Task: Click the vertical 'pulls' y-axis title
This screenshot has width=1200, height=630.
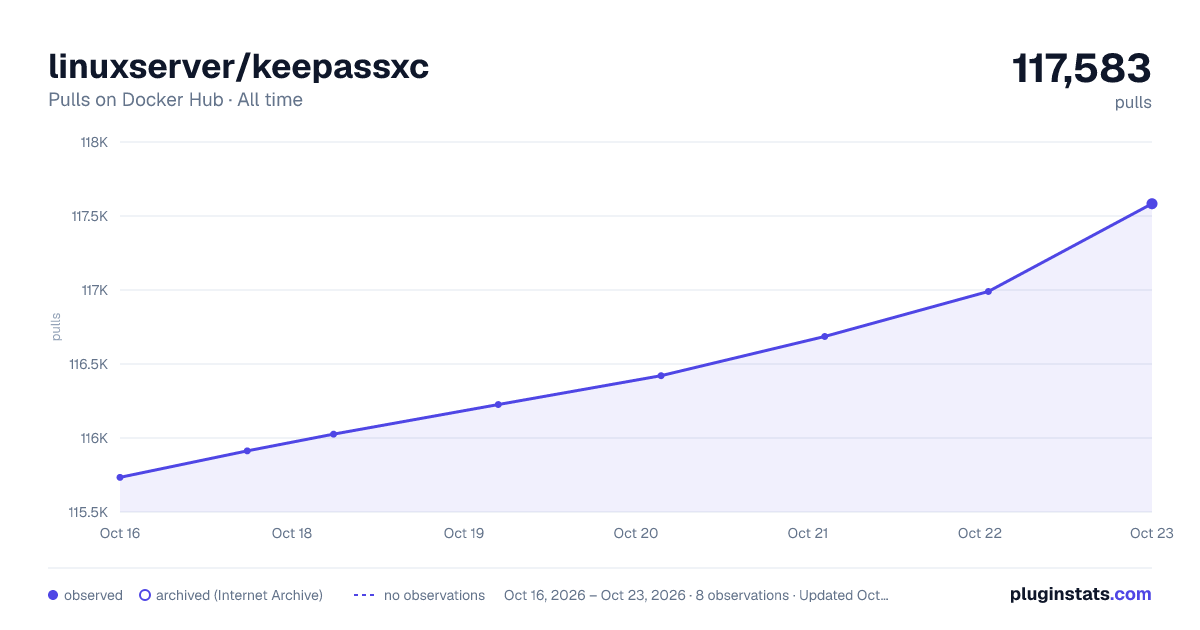Action: click(56, 327)
